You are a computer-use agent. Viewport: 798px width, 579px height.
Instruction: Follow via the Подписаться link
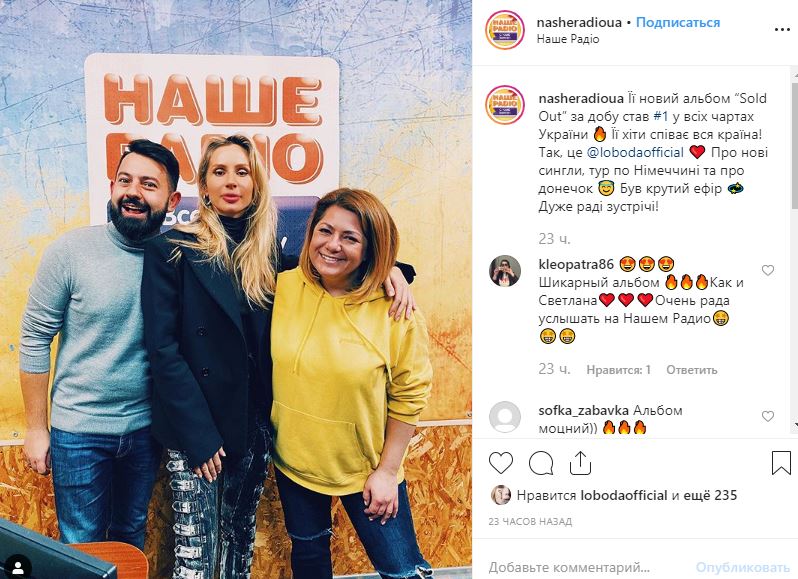(x=678, y=22)
